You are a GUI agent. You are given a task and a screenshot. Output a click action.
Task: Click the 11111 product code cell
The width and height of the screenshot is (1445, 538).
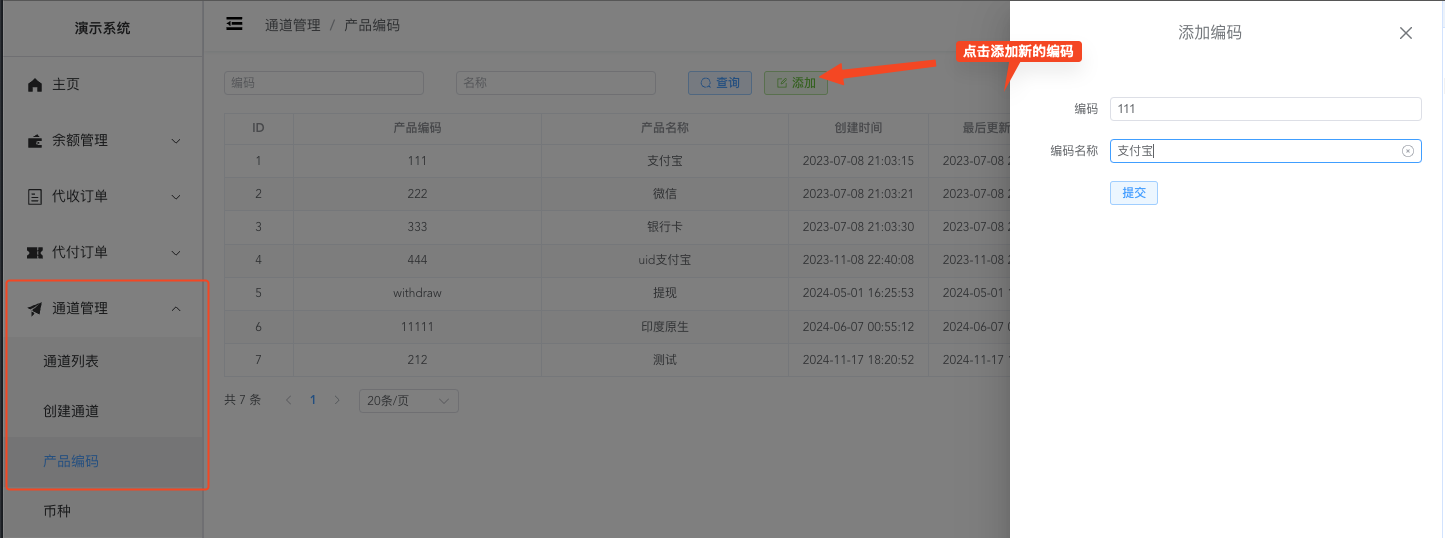point(418,327)
